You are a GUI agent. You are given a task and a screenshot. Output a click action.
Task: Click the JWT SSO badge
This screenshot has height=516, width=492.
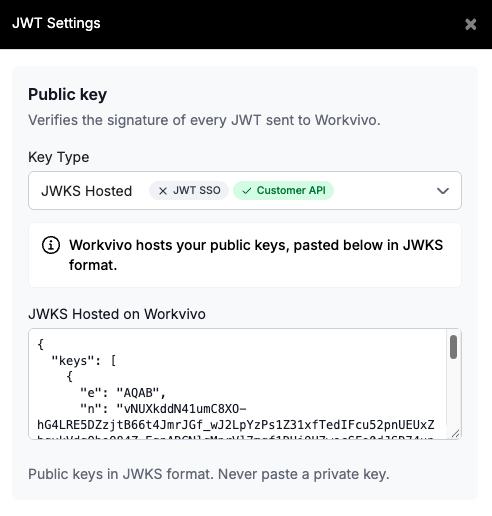[189, 190]
